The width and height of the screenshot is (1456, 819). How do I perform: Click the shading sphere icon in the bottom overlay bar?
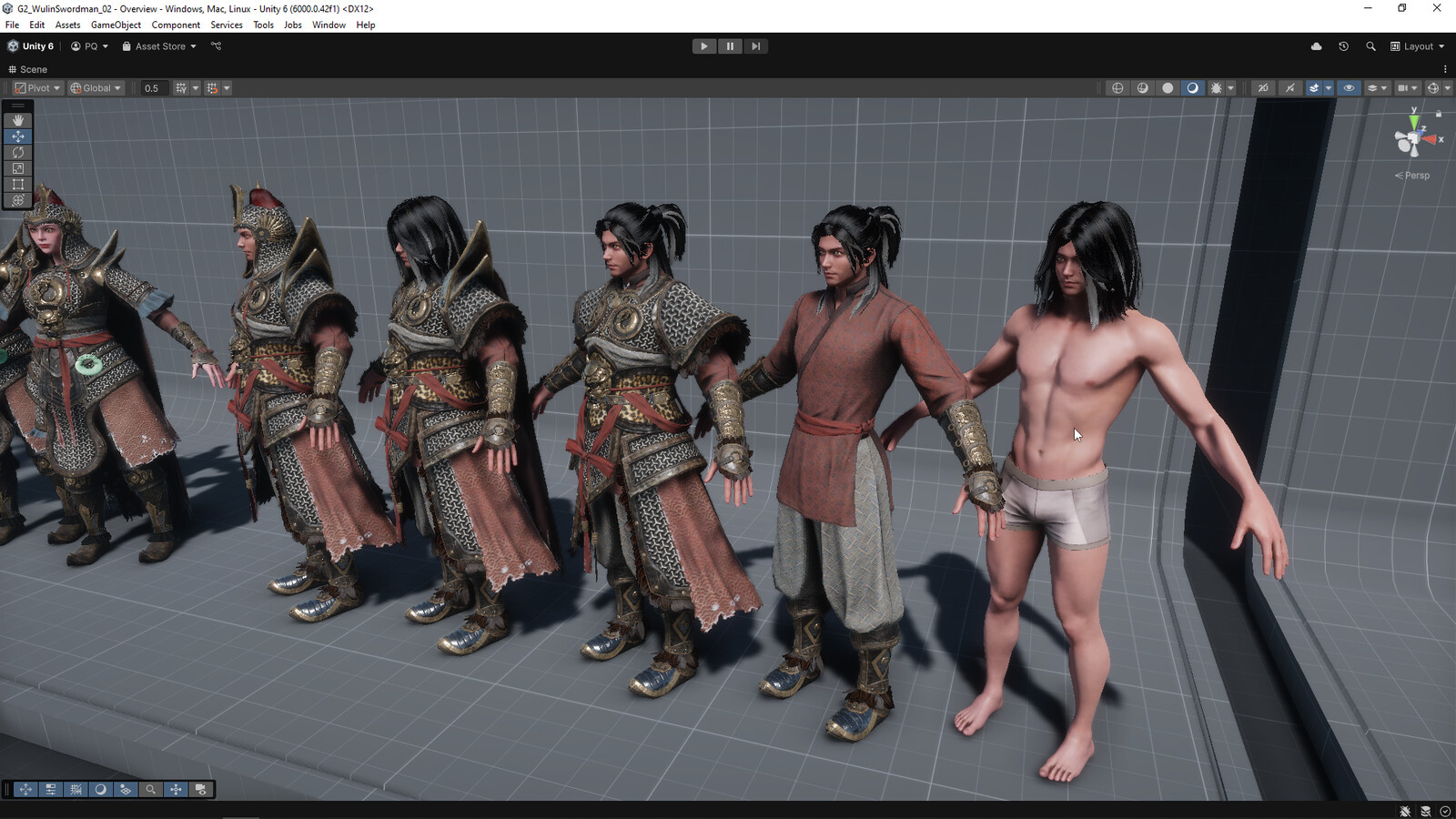(101, 789)
